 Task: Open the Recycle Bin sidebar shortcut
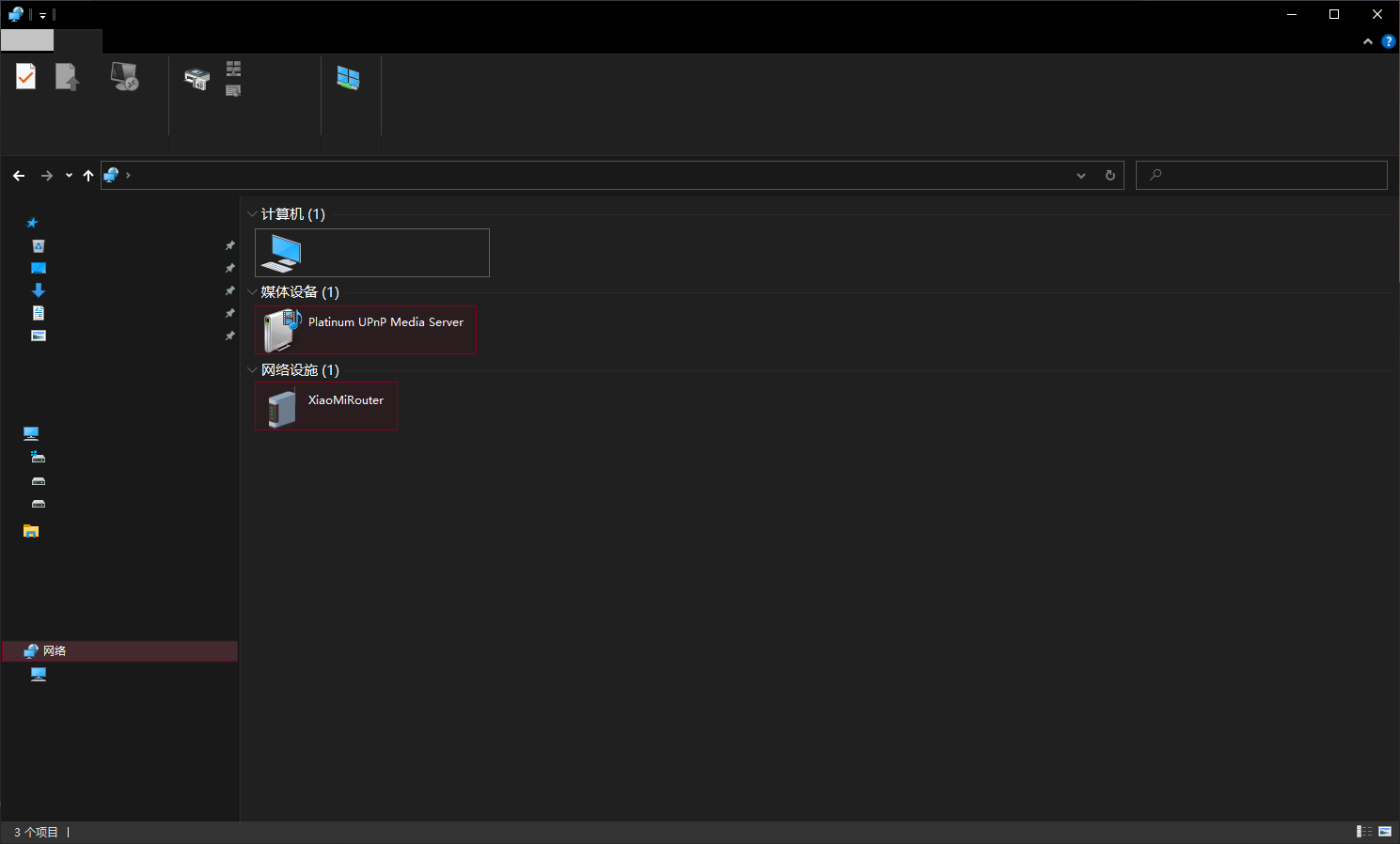tap(39, 245)
